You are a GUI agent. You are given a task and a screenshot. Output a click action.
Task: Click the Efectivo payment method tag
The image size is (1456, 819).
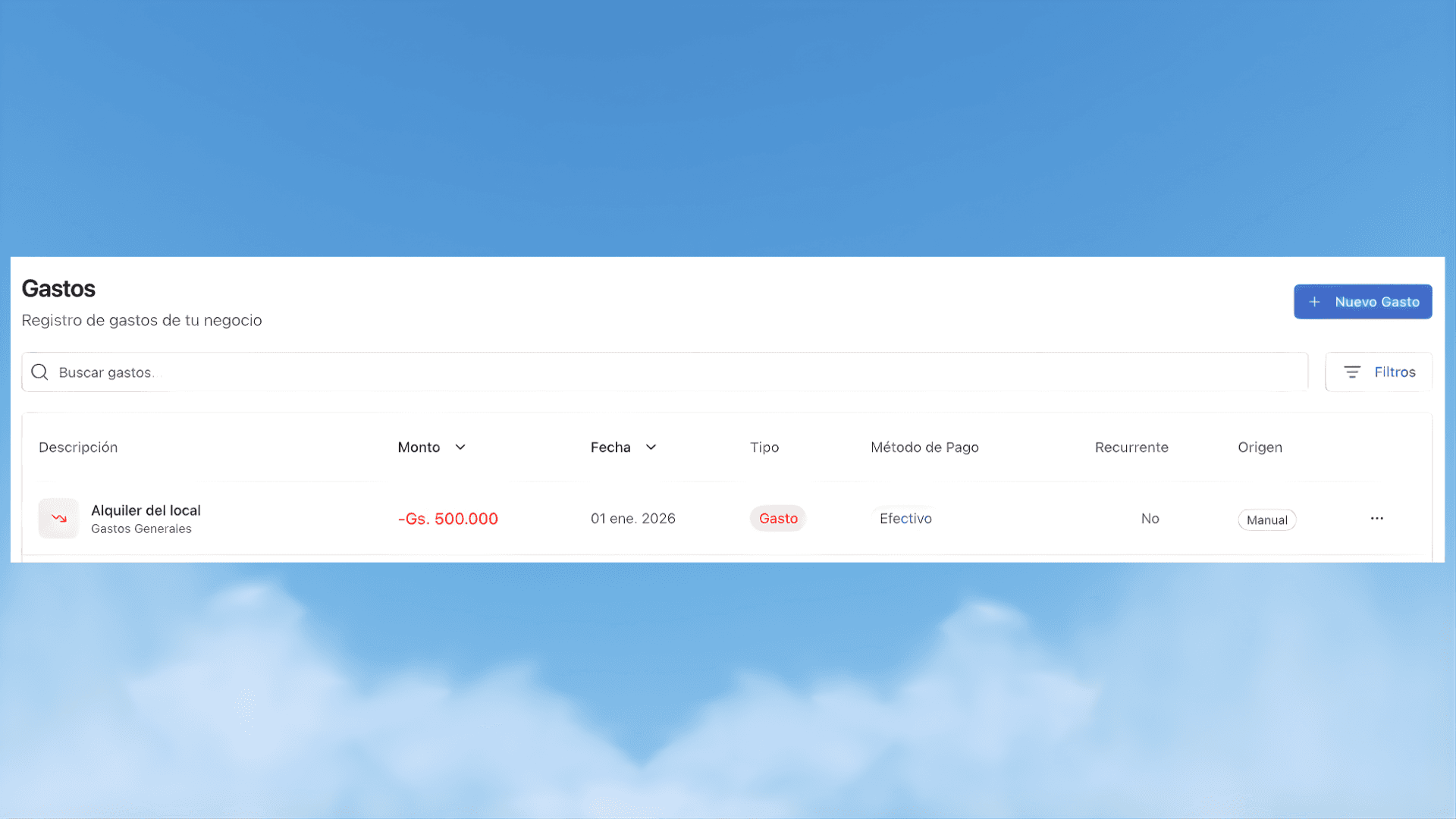point(905,519)
